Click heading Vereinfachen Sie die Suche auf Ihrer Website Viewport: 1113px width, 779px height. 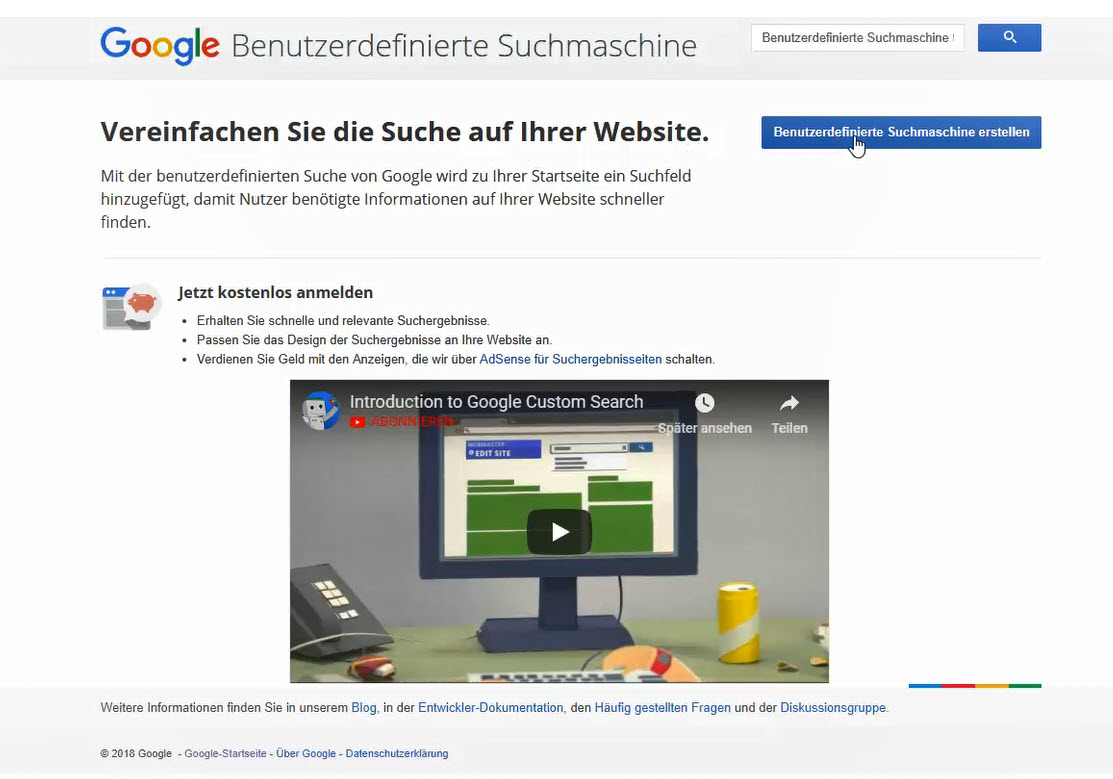coord(405,132)
